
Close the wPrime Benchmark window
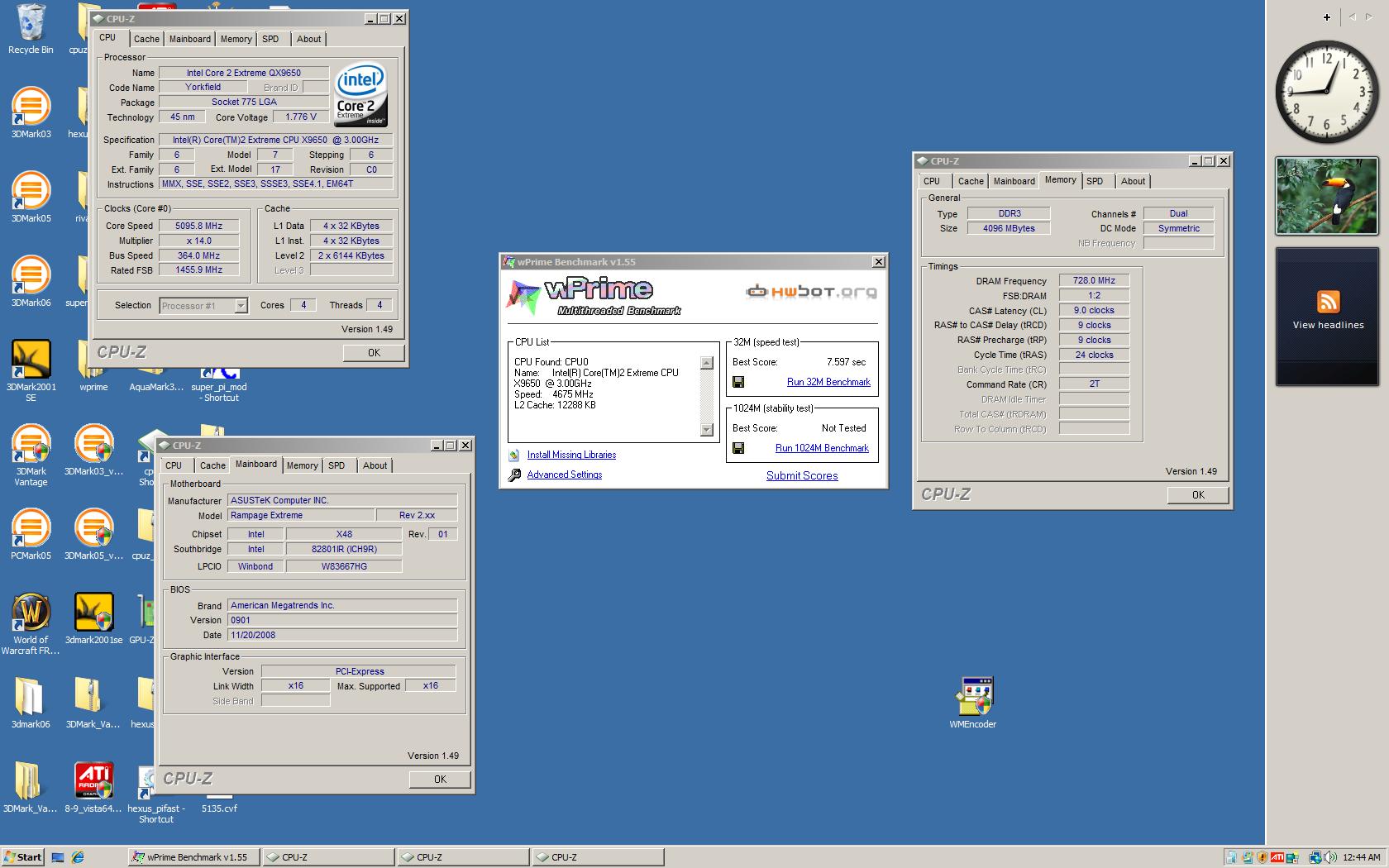coord(878,262)
